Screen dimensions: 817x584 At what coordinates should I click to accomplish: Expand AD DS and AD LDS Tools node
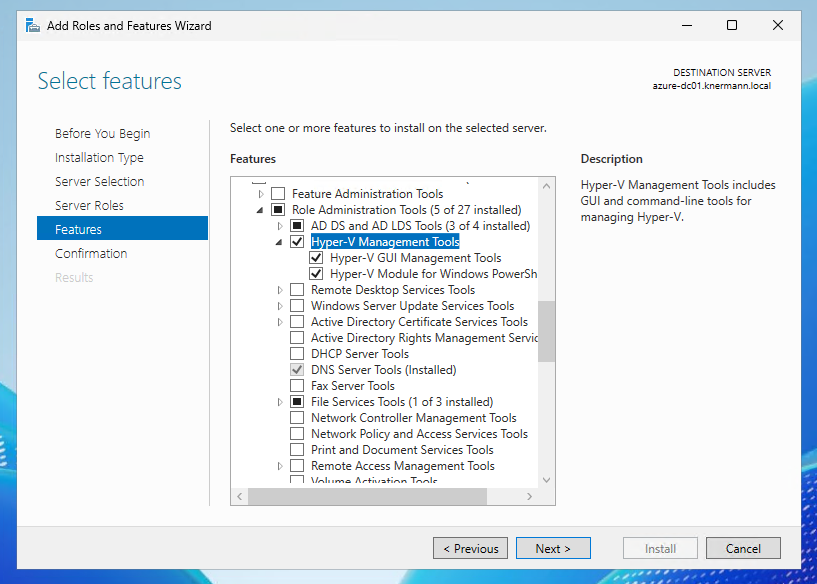coord(280,226)
